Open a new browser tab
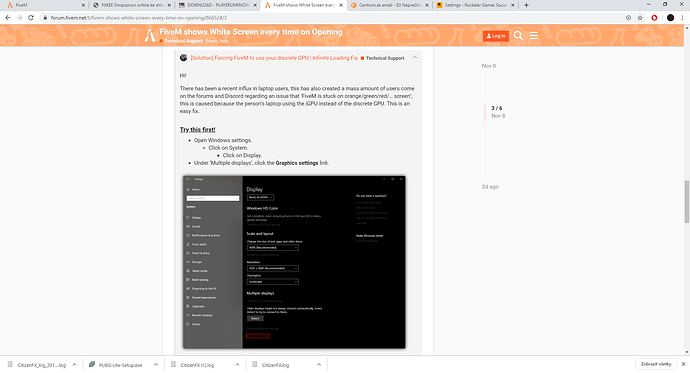This screenshot has width=690, height=373. (x=526, y=5)
